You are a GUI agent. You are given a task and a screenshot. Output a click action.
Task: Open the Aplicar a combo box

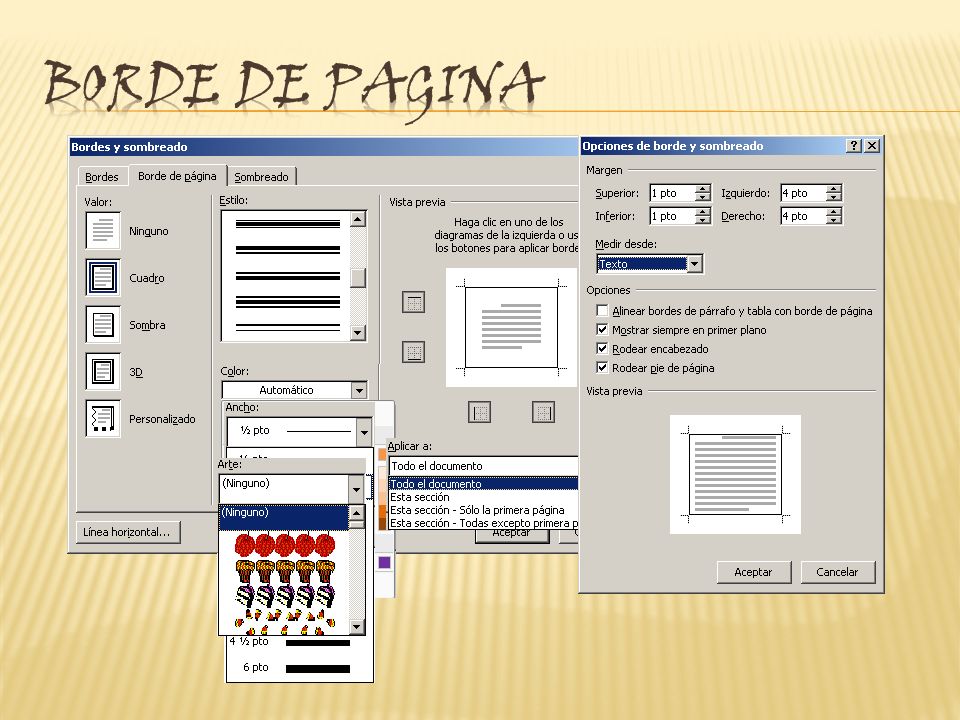pyautogui.click(x=483, y=466)
